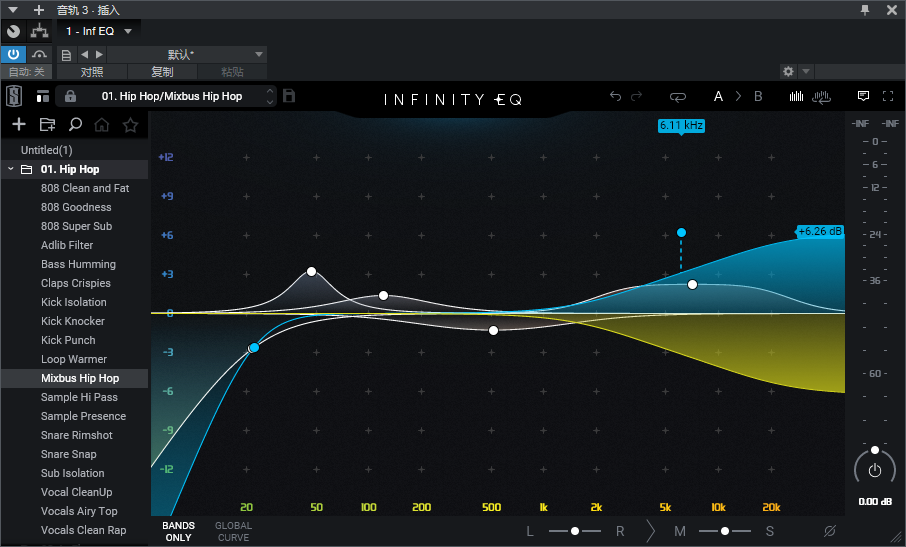Load the Bass Humming preset
Image resolution: width=906 pixels, height=547 pixels.
(78, 265)
